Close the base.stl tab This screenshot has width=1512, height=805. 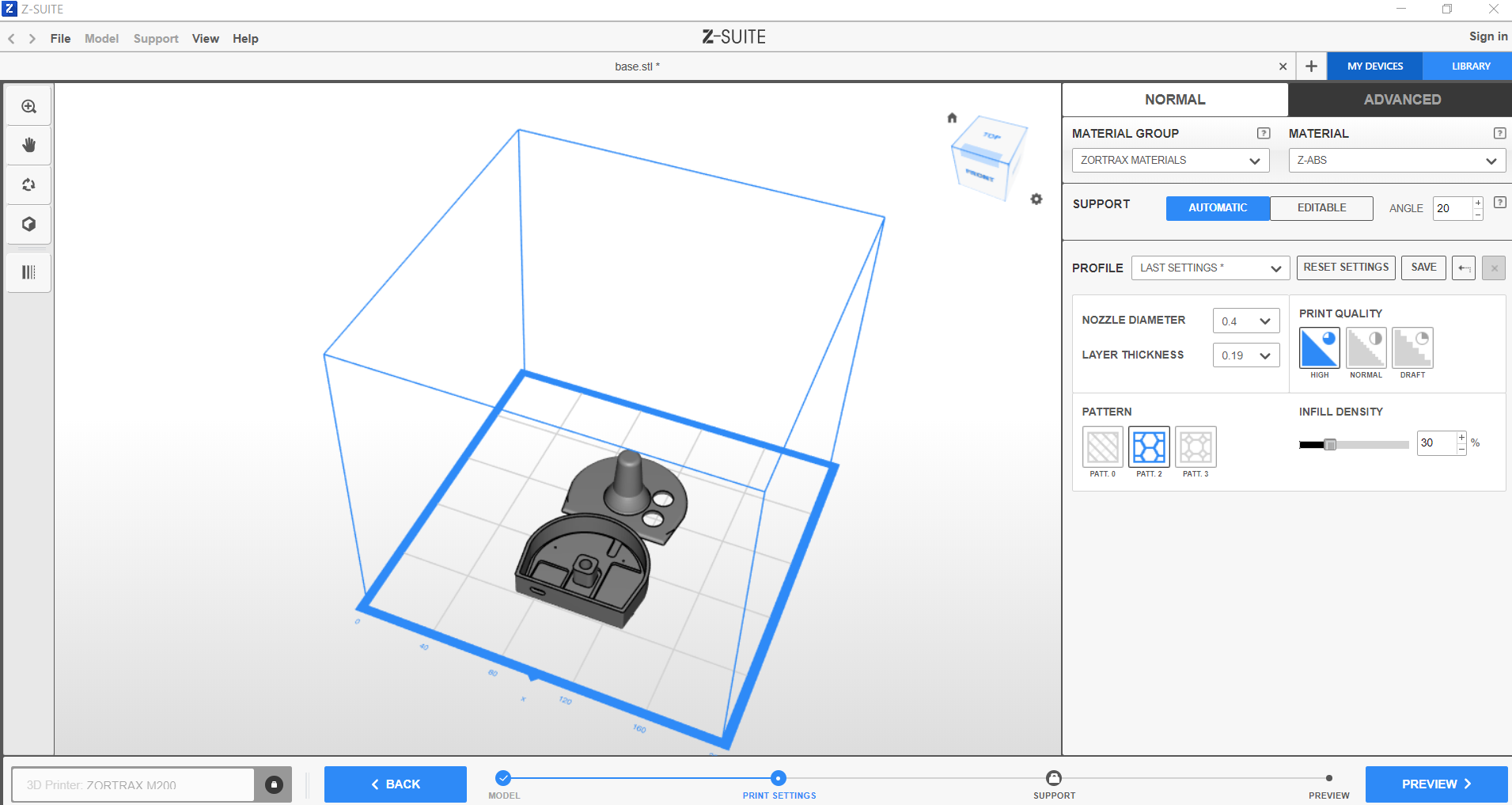tap(1283, 66)
